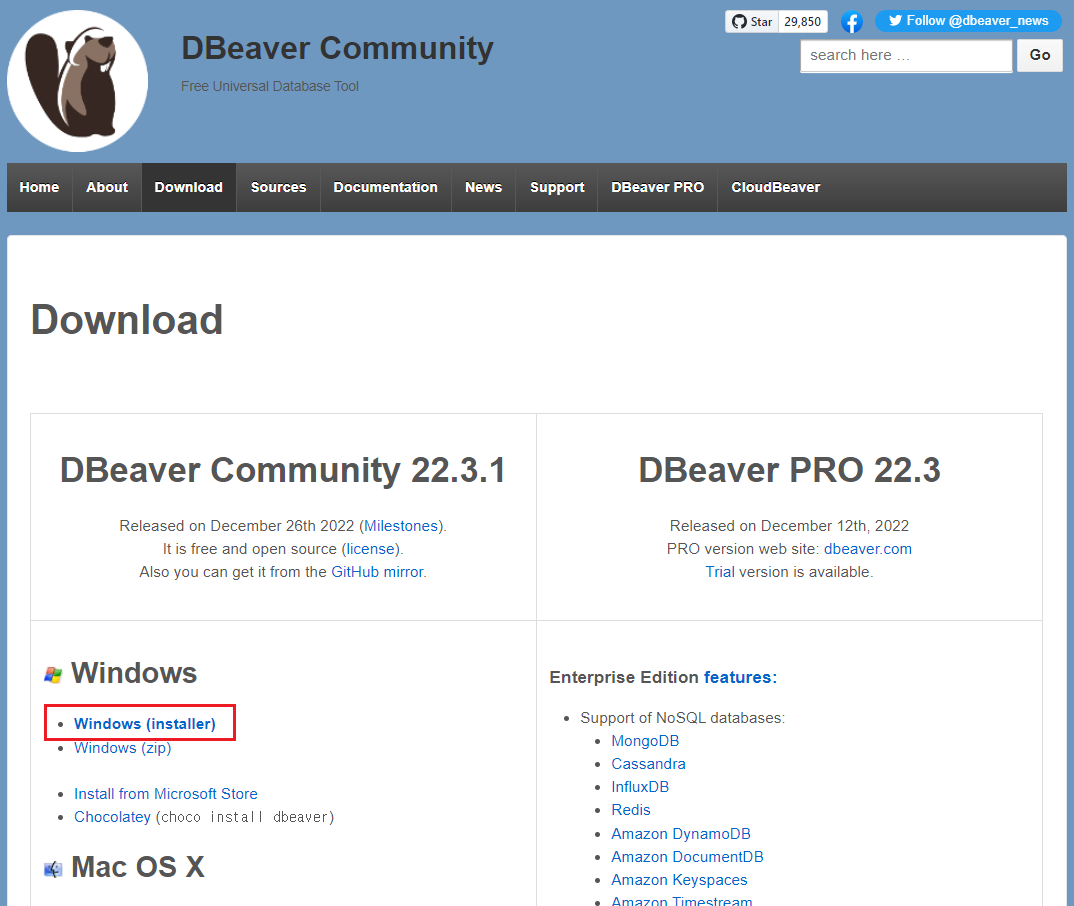Open the About menu item
The image size is (1074, 906).
107,187
